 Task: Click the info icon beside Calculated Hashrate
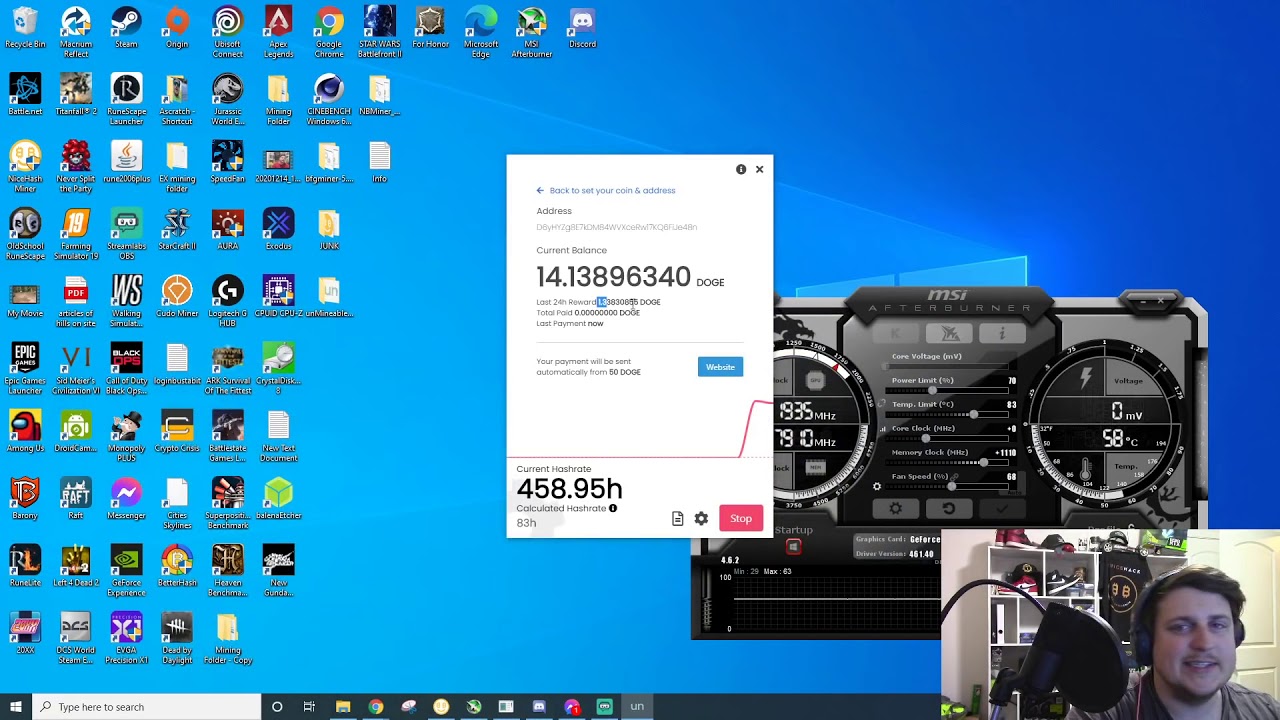tap(613, 508)
